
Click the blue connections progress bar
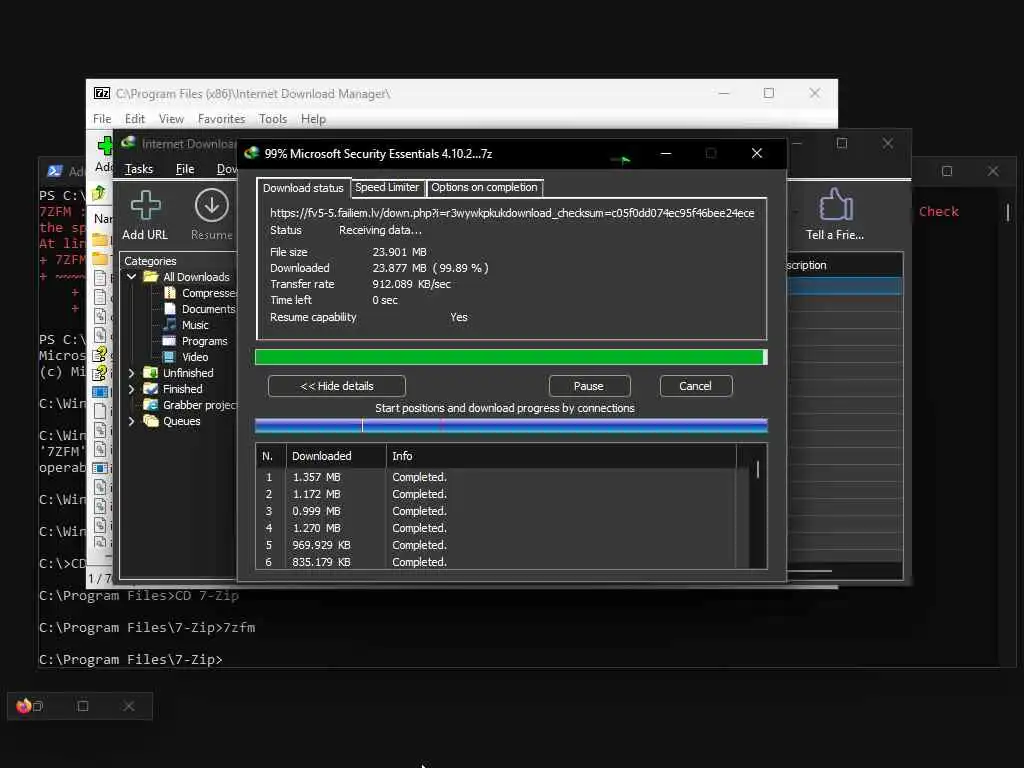(511, 426)
